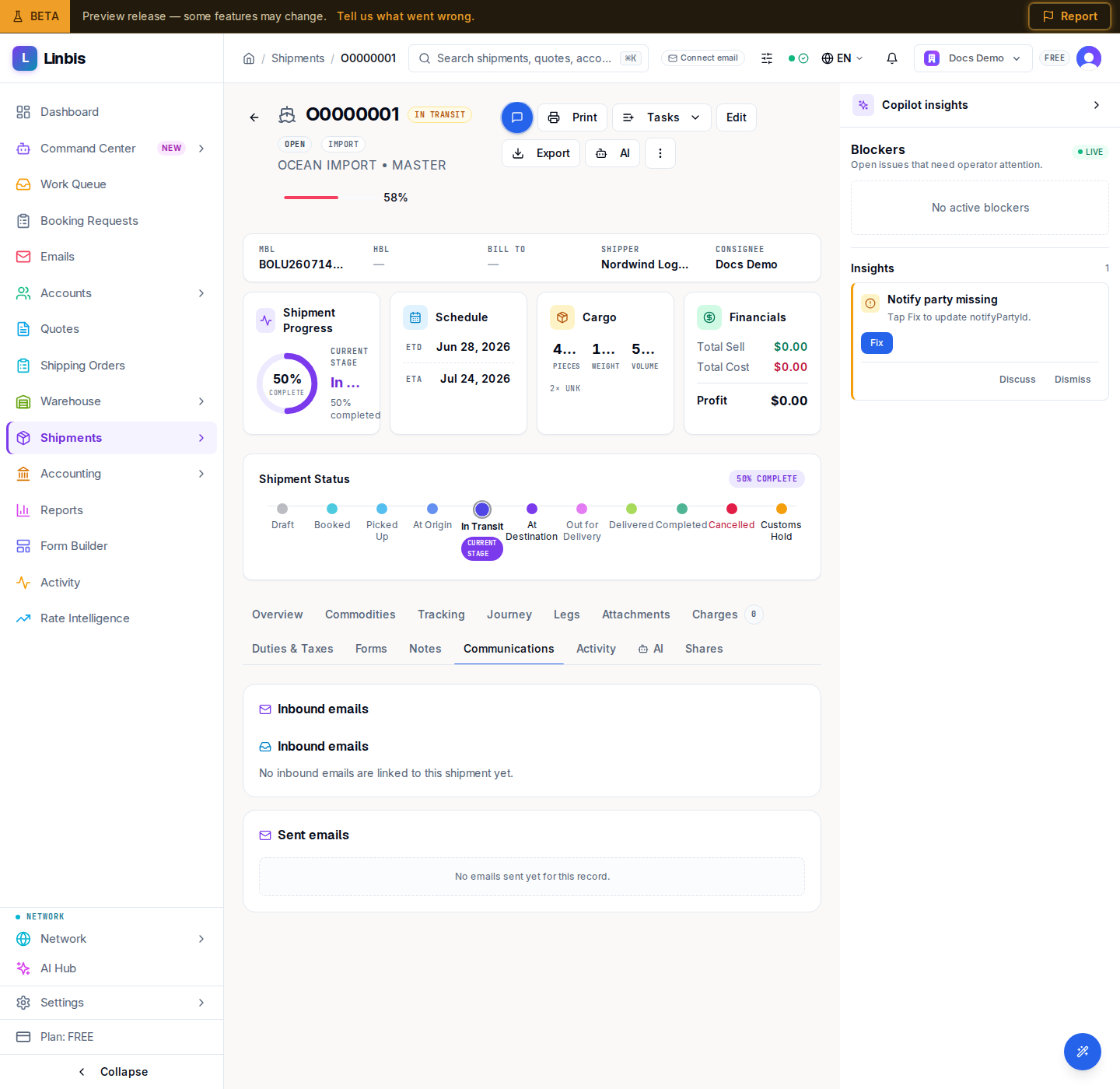Viewport: 1120px width, 1089px height.
Task: Open the Commodities tab
Action: (360, 615)
